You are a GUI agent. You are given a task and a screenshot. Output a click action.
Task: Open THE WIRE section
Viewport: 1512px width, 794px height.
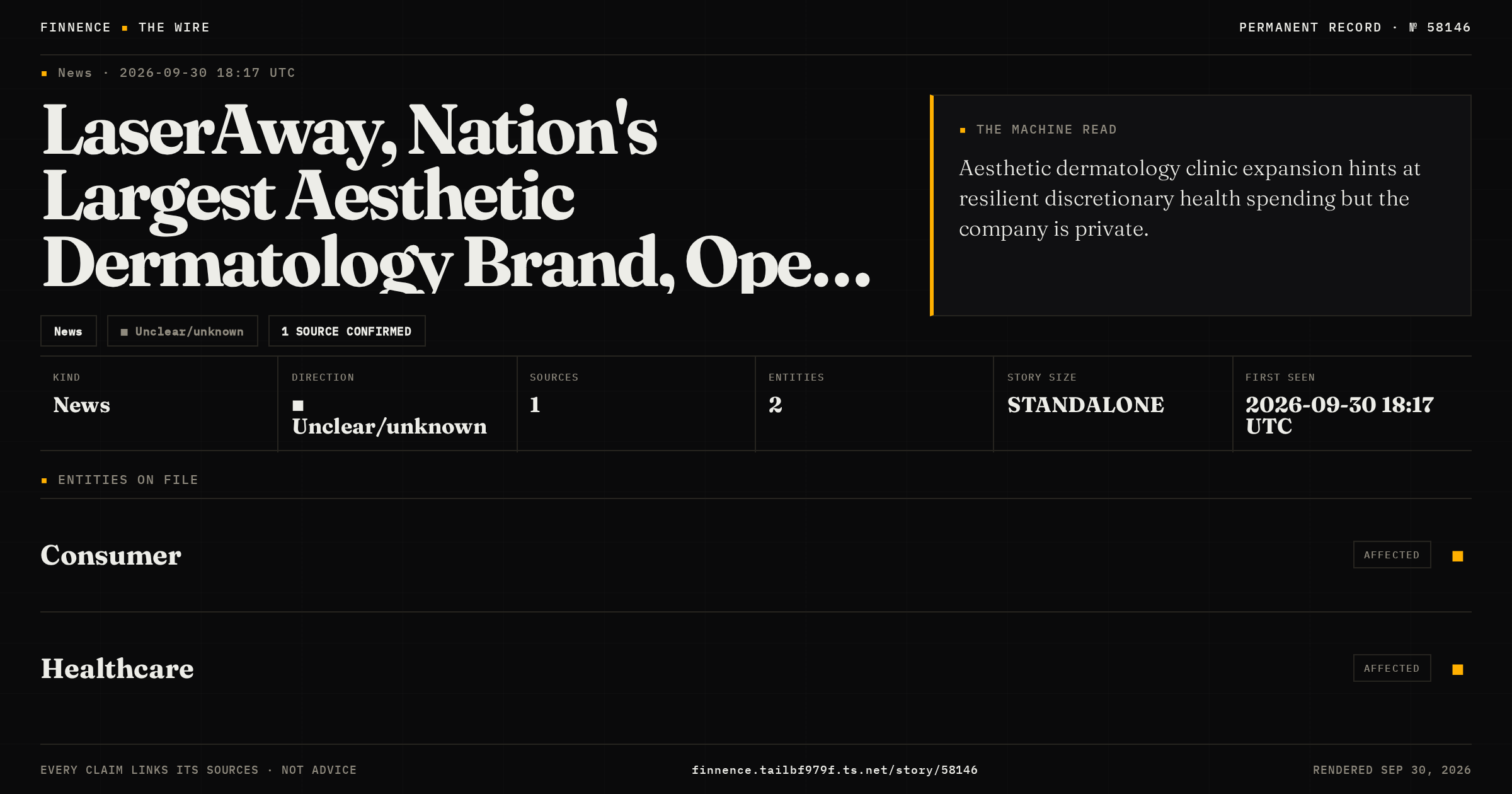pyautogui.click(x=174, y=28)
